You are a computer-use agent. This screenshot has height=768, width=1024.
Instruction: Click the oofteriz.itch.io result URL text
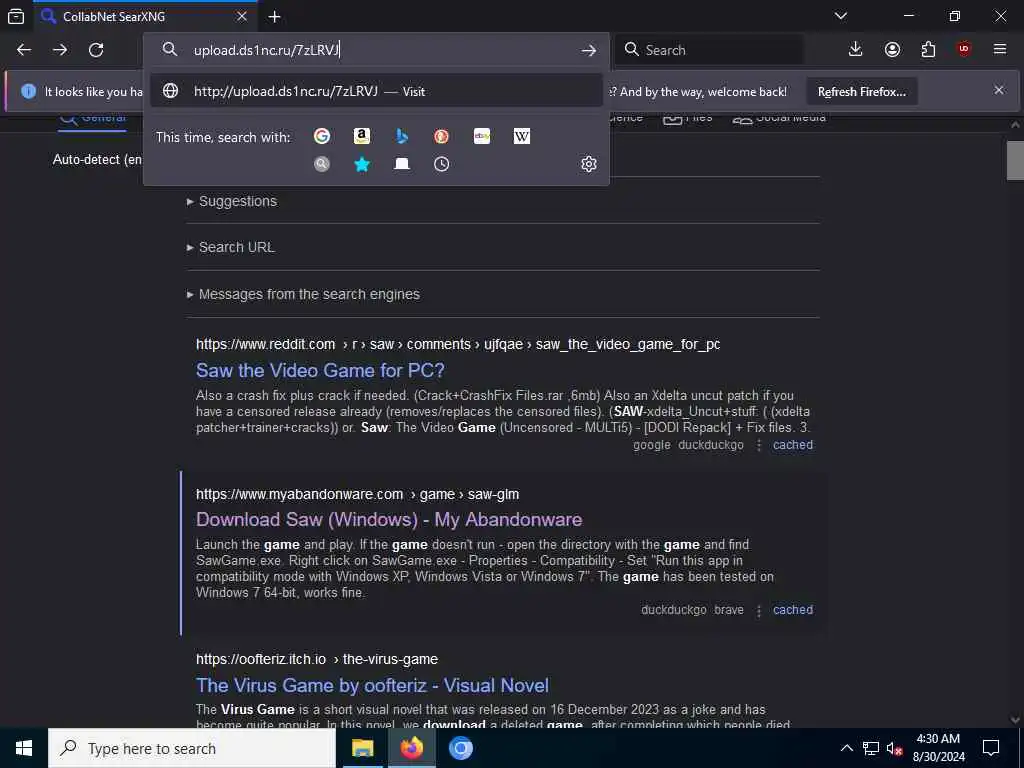pos(317,659)
